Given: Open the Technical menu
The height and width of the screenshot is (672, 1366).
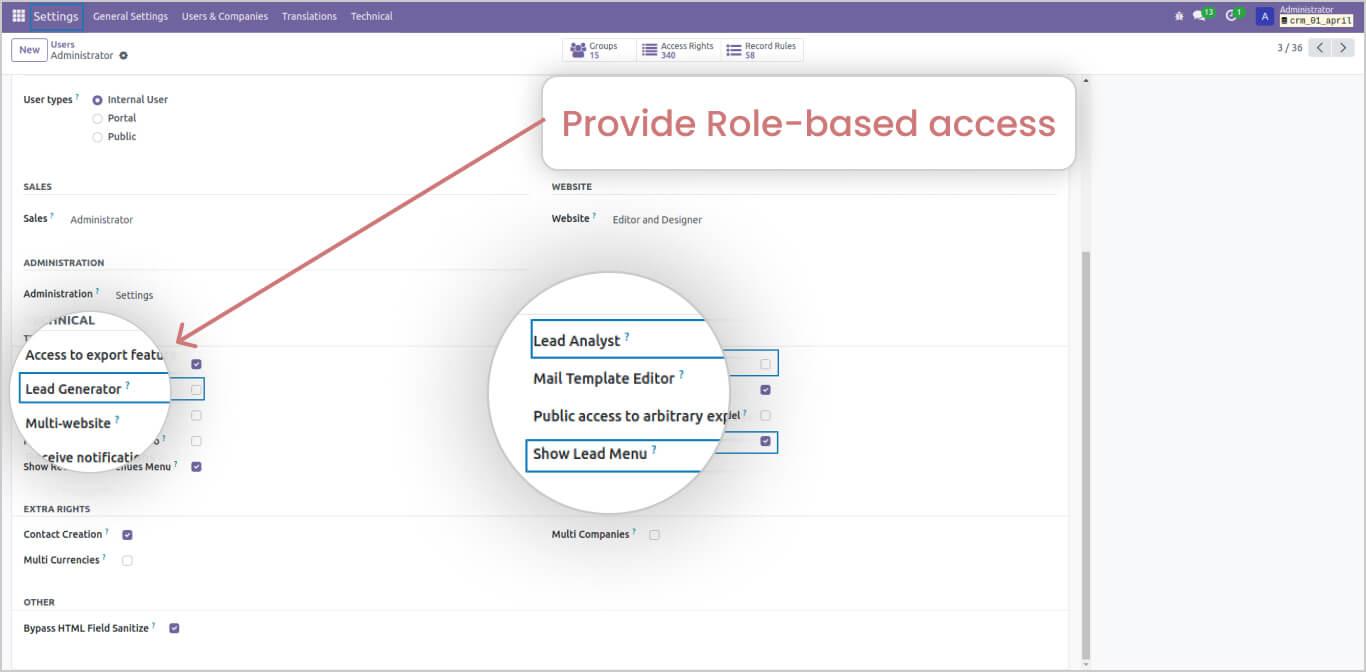Looking at the screenshot, I should click(x=371, y=16).
